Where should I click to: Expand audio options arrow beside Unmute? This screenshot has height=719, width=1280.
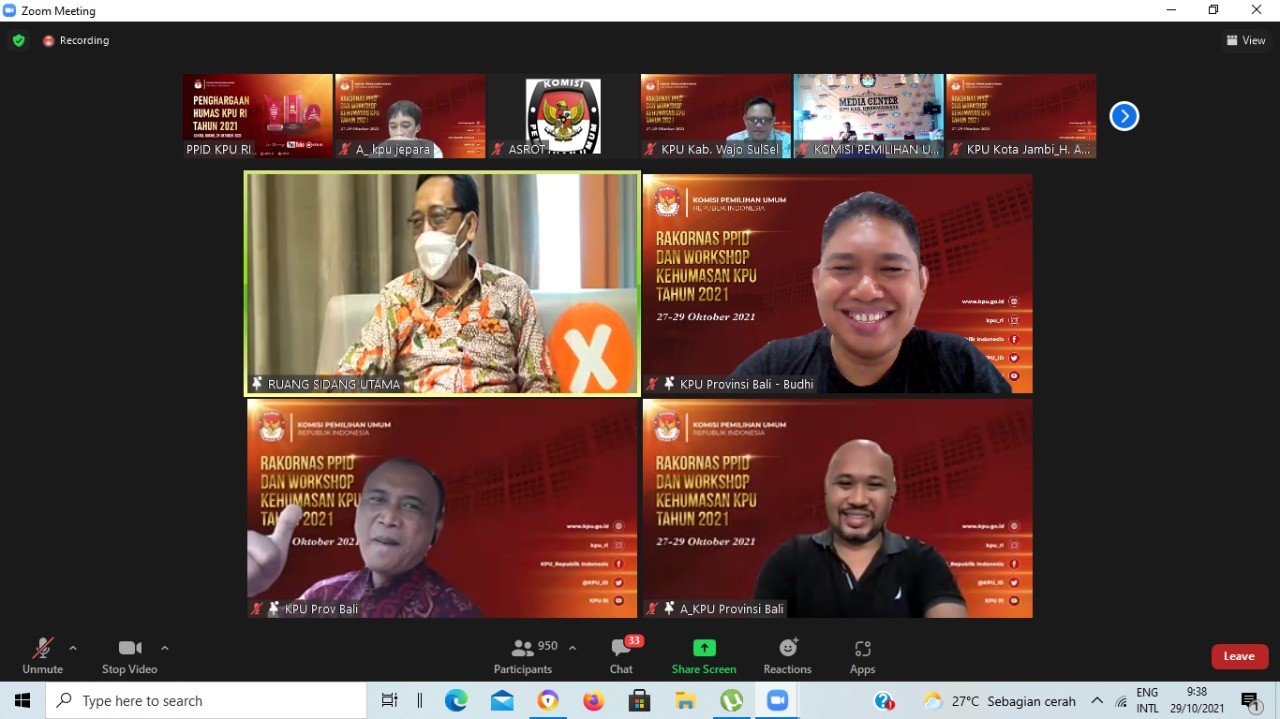[73, 648]
